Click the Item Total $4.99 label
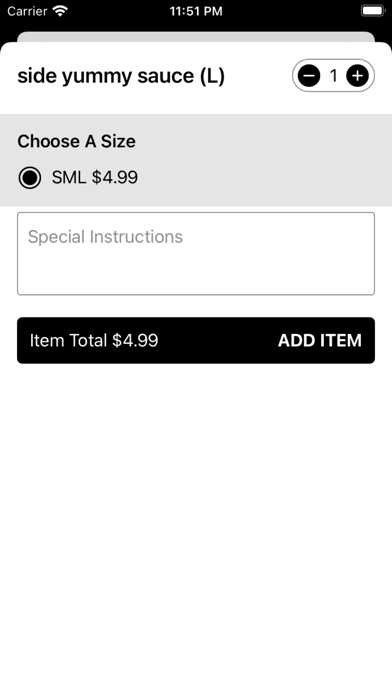This screenshot has width=392, height=696. (x=94, y=340)
